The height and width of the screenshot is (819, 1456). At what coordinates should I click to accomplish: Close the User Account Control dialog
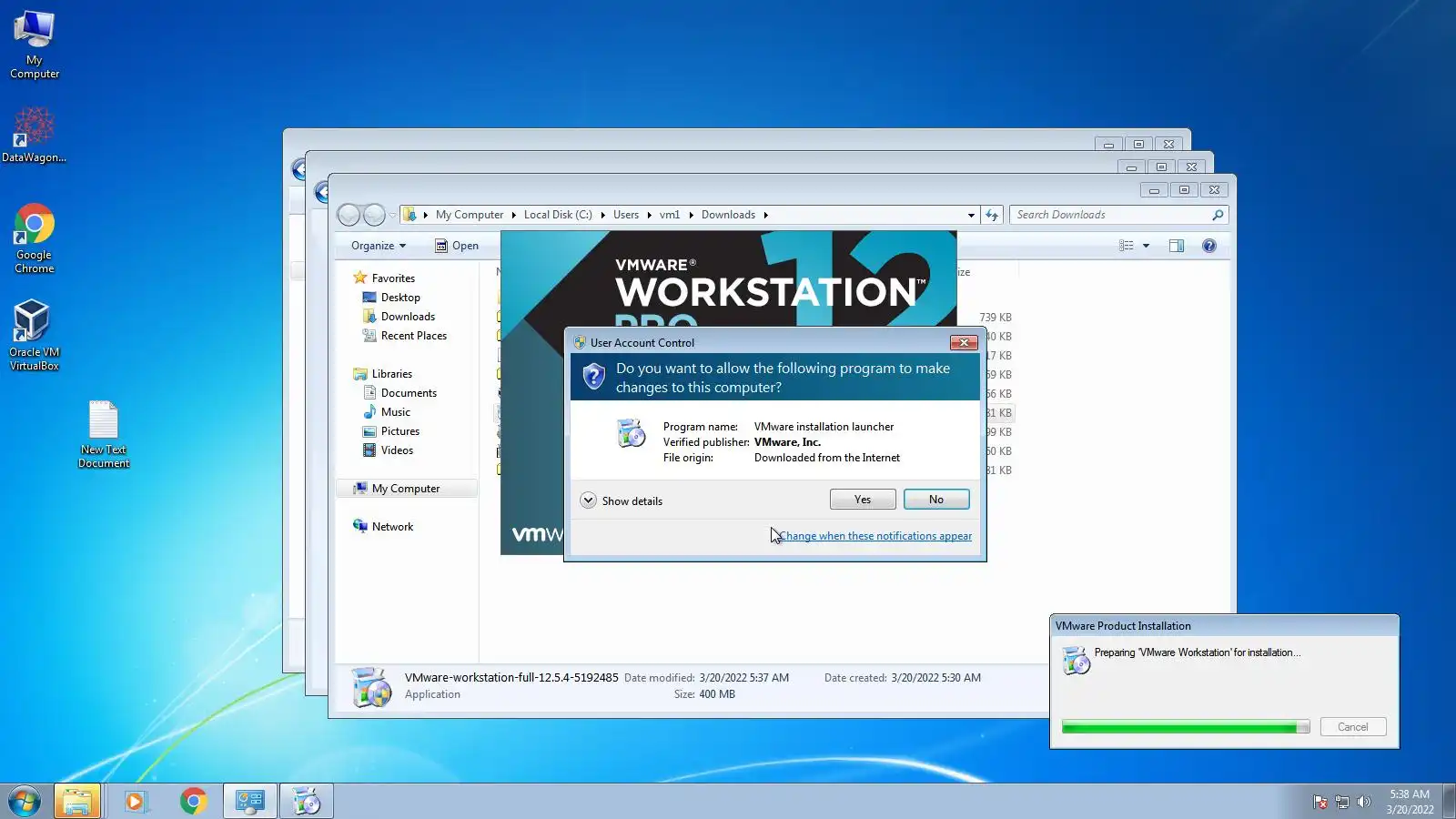[964, 342]
